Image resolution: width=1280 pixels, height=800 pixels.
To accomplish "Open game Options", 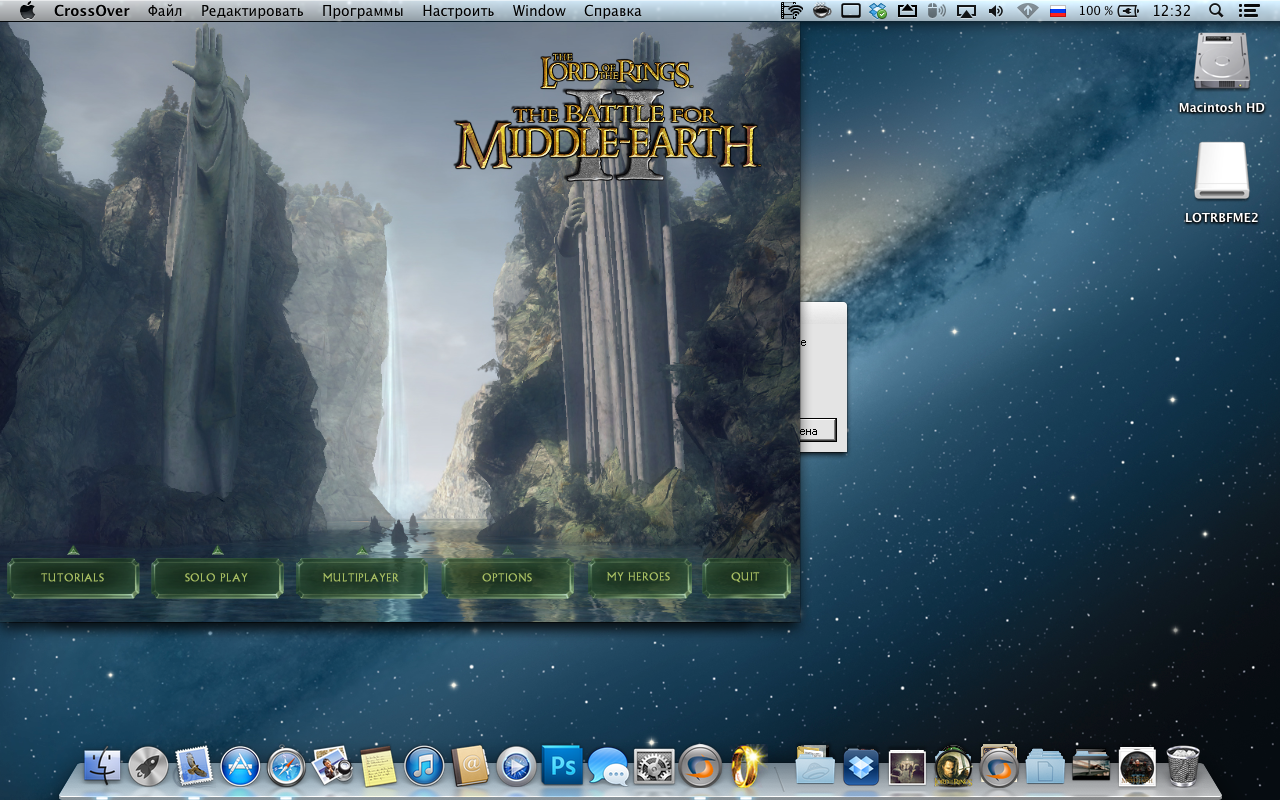I will [x=507, y=577].
